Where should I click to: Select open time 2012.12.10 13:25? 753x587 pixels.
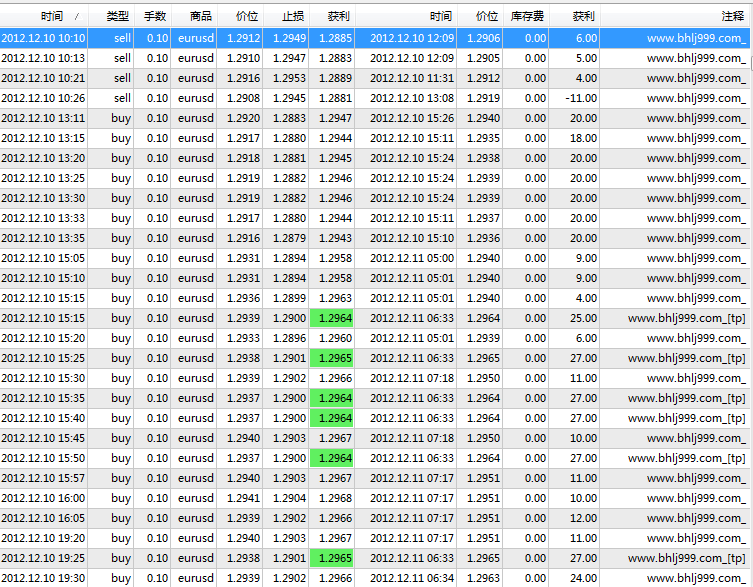pos(43,178)
